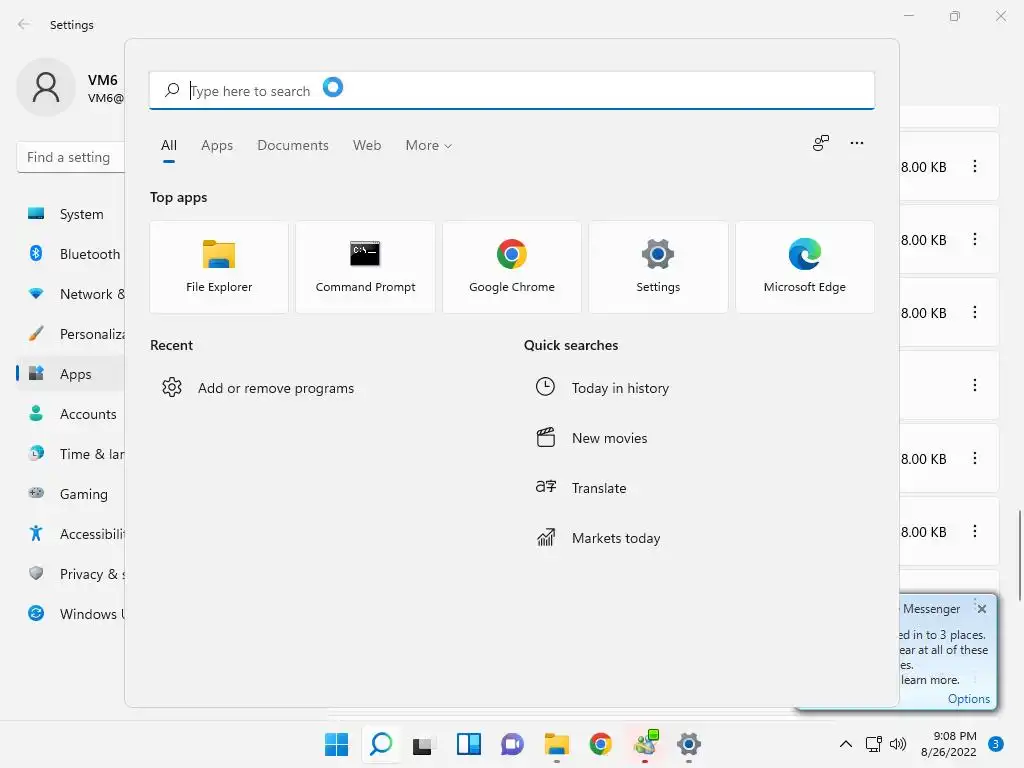Viewport: 1024px width, 768px height.
Task: Open the Chrome taskbar icon
Action: coord(600,744)
